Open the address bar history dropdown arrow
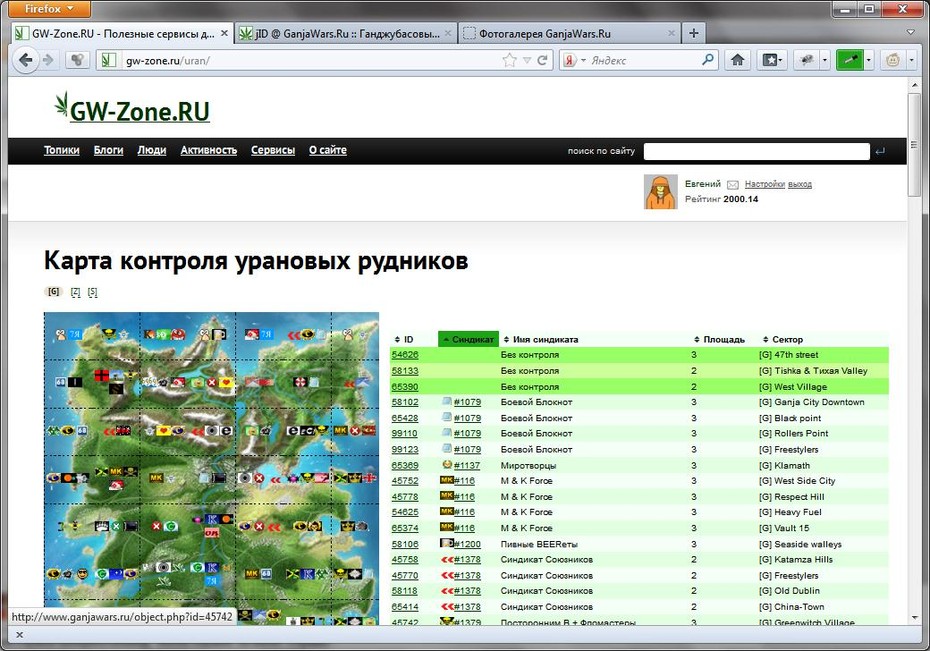This screenshot has height=651, width=930. pyautogui.click(x=527, y=60)
